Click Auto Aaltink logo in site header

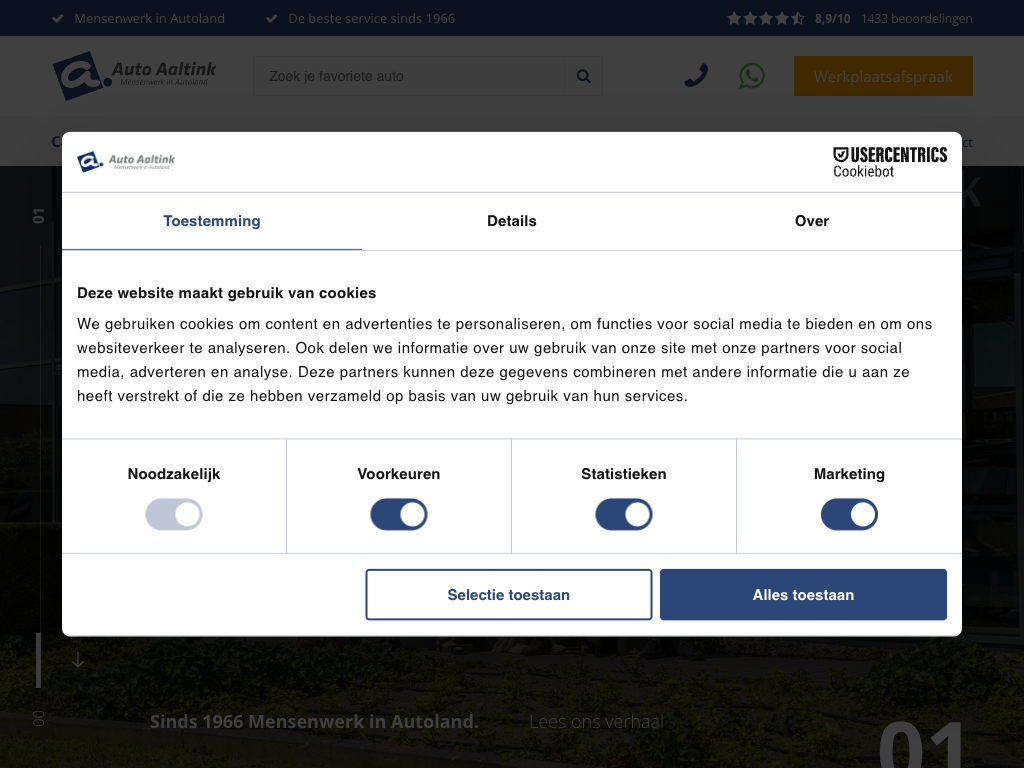(134, 76)
